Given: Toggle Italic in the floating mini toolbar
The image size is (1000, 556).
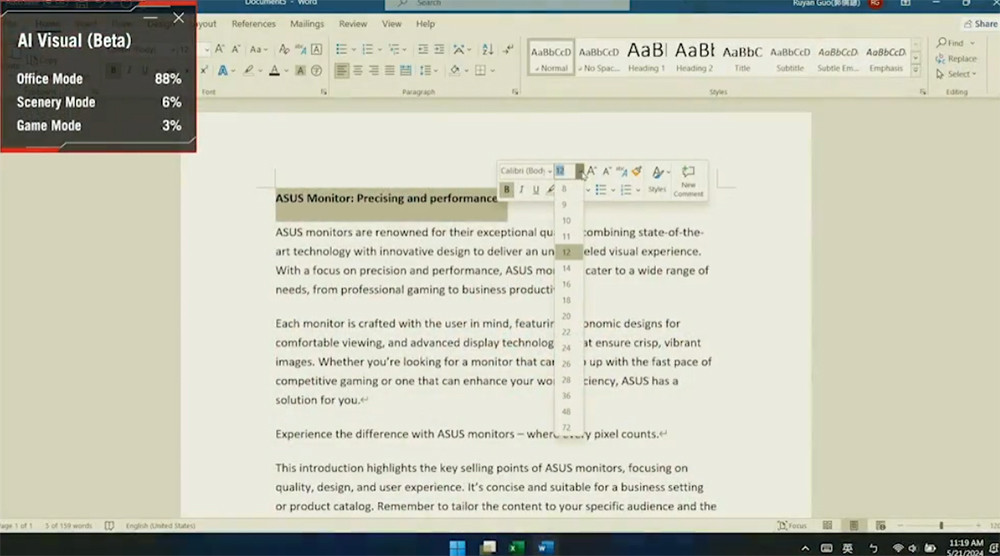Looking at the screenshot, I should 521,190.
